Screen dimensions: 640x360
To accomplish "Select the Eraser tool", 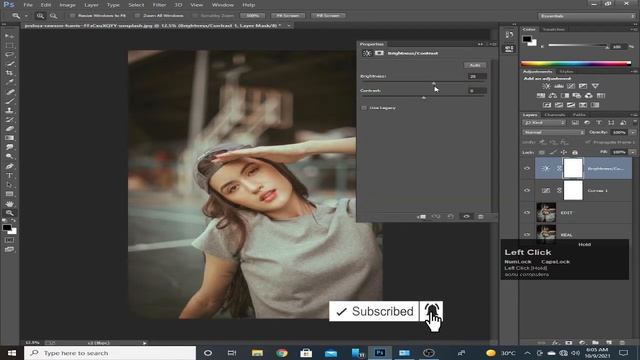I will [x=9, y=129].
